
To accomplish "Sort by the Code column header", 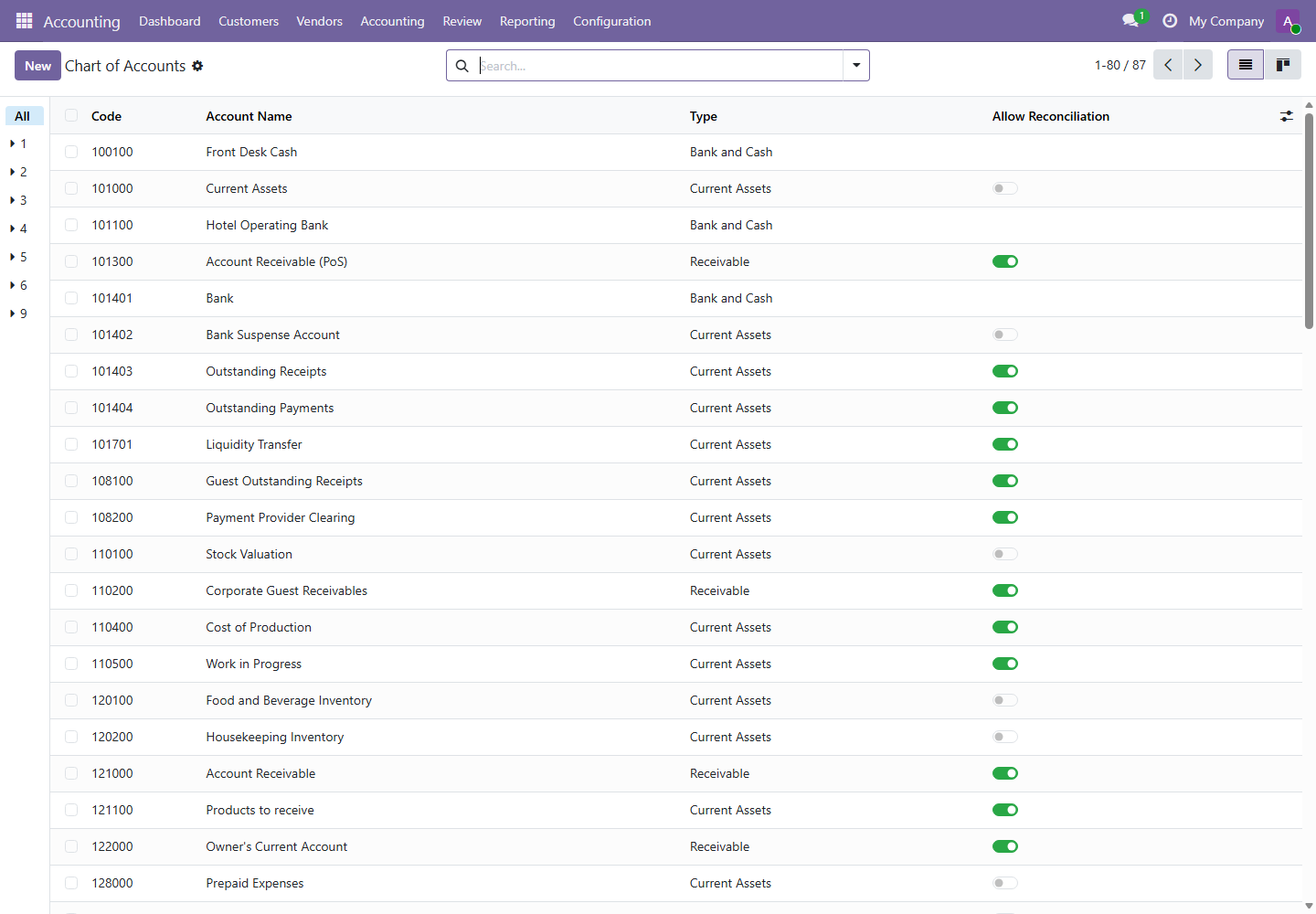I will [107, 116].
